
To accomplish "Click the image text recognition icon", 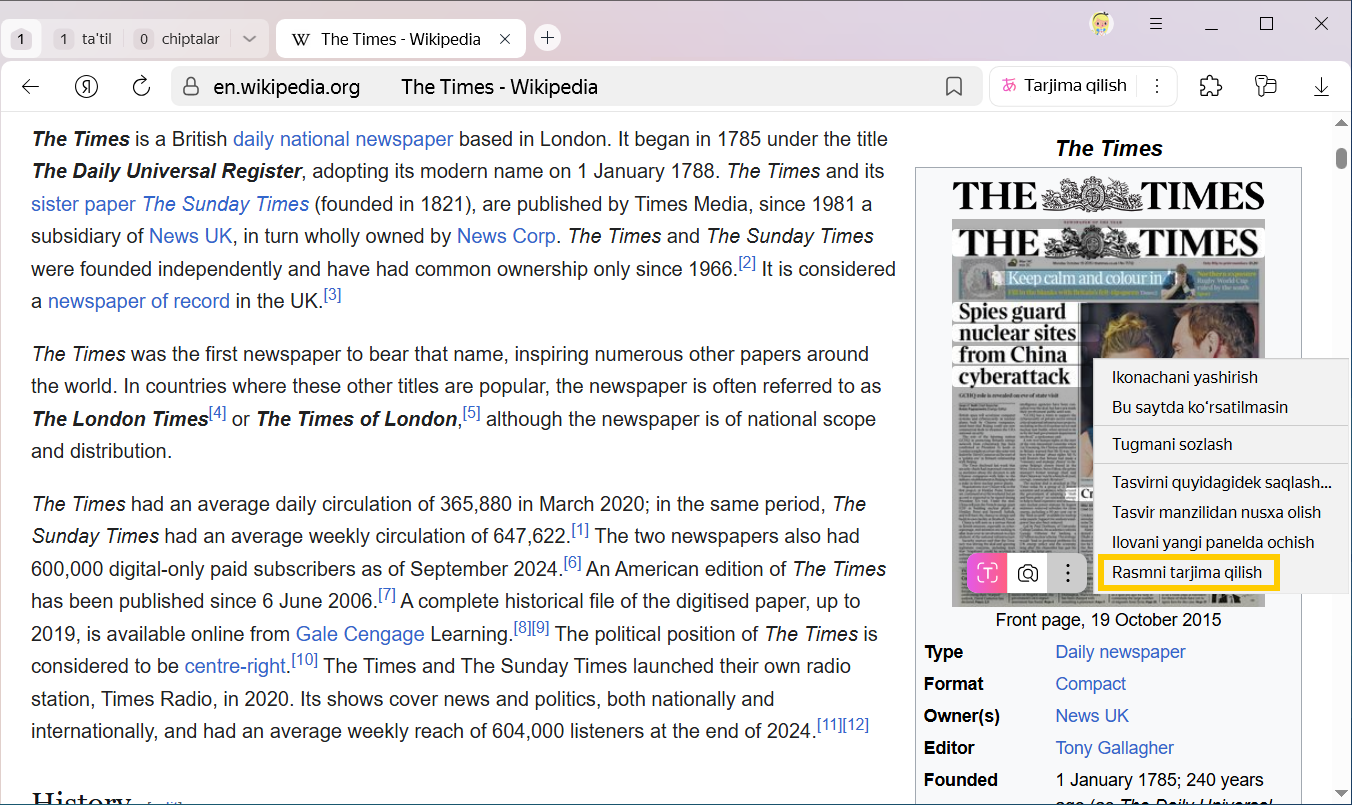I will click(987, 573).
